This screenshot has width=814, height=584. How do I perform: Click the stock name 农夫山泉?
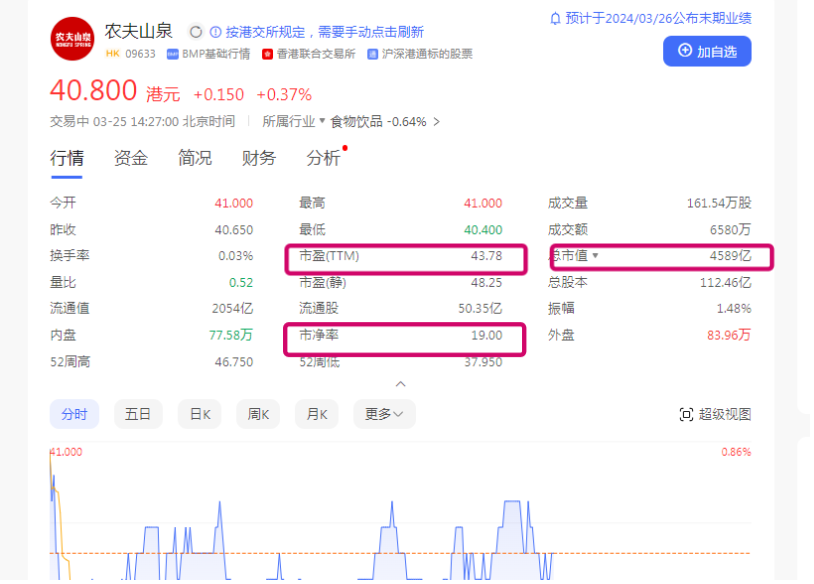(x=139, y=31)
